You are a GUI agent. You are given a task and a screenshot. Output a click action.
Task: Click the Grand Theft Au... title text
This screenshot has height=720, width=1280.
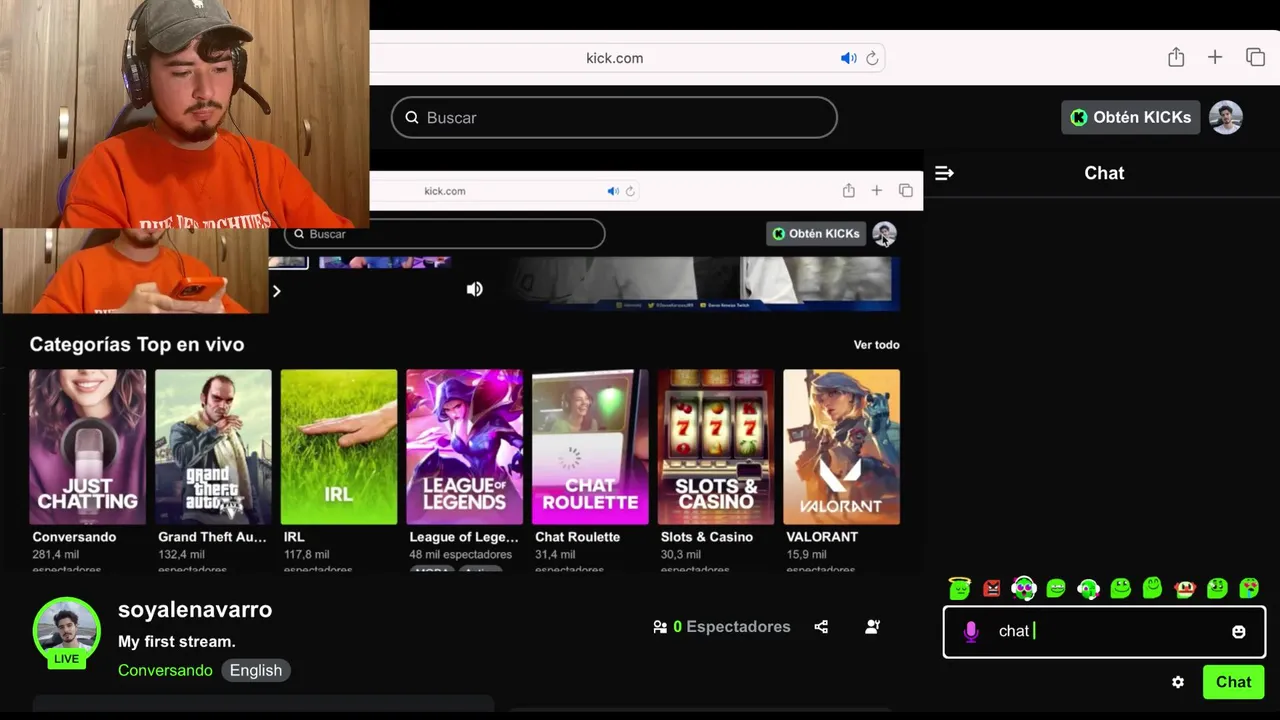[x=212, y=537]
